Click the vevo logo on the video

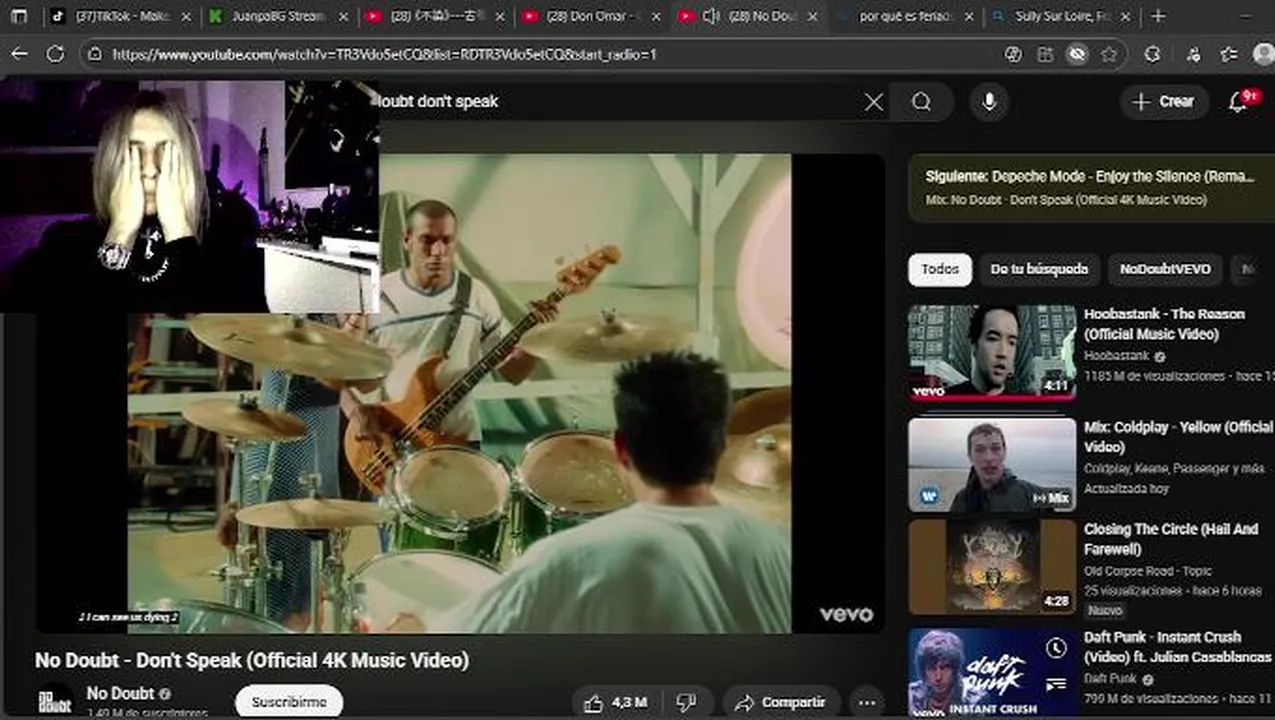pos(846,614)
